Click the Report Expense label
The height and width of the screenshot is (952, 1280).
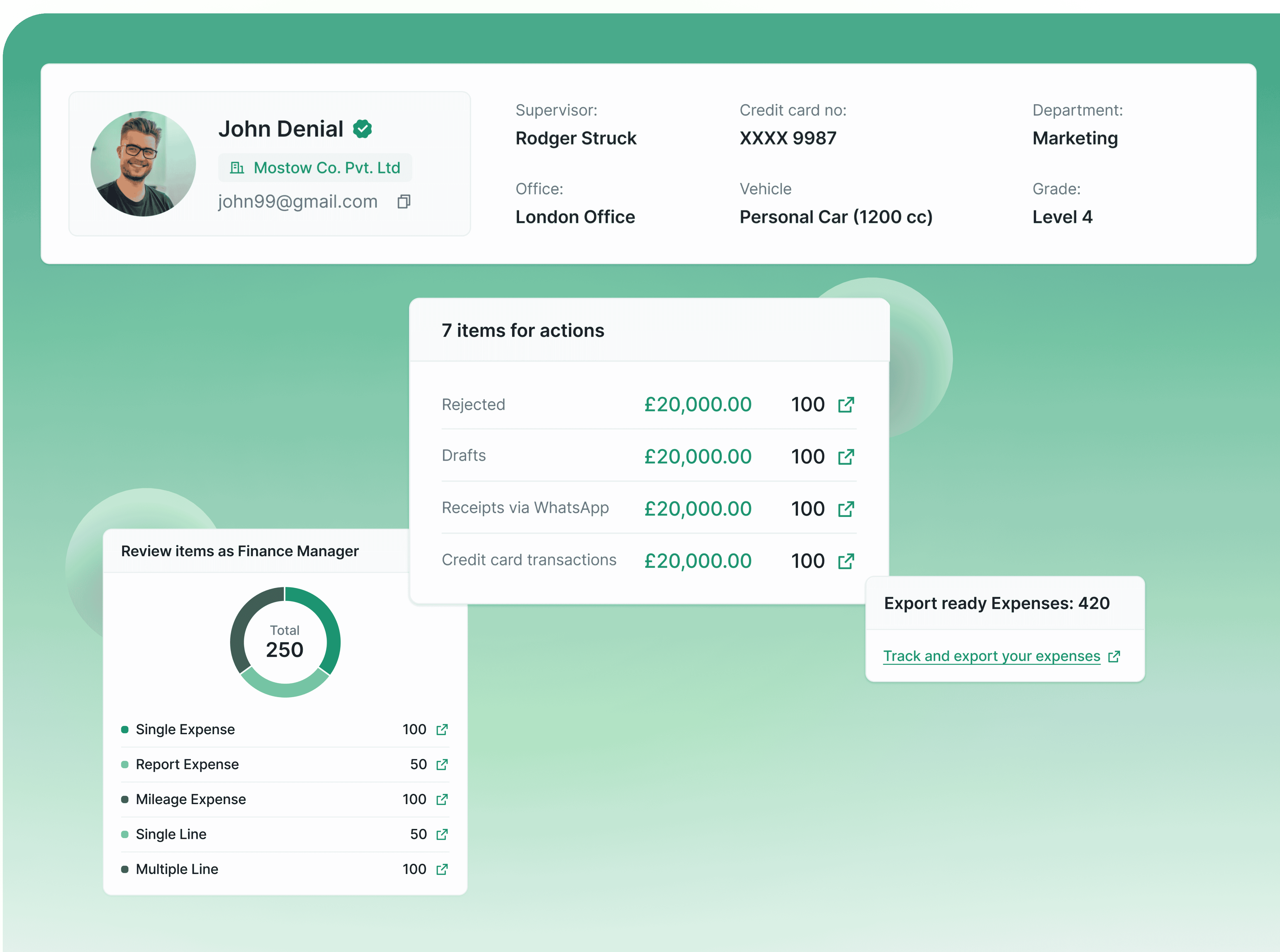click(x=187, y=765)
